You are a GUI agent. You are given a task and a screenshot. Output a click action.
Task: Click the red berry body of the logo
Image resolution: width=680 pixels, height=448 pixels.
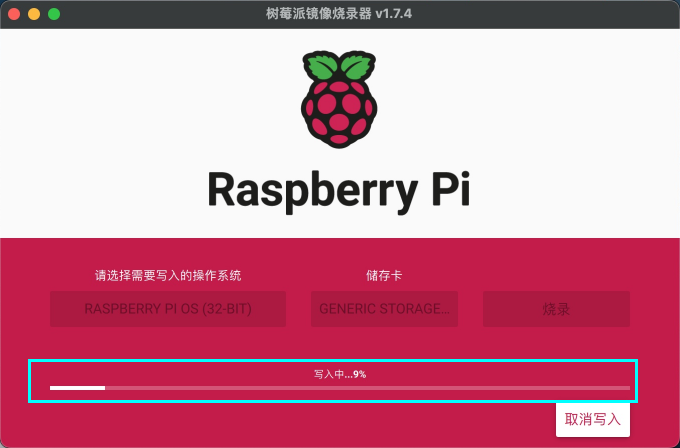click(340, 112)
